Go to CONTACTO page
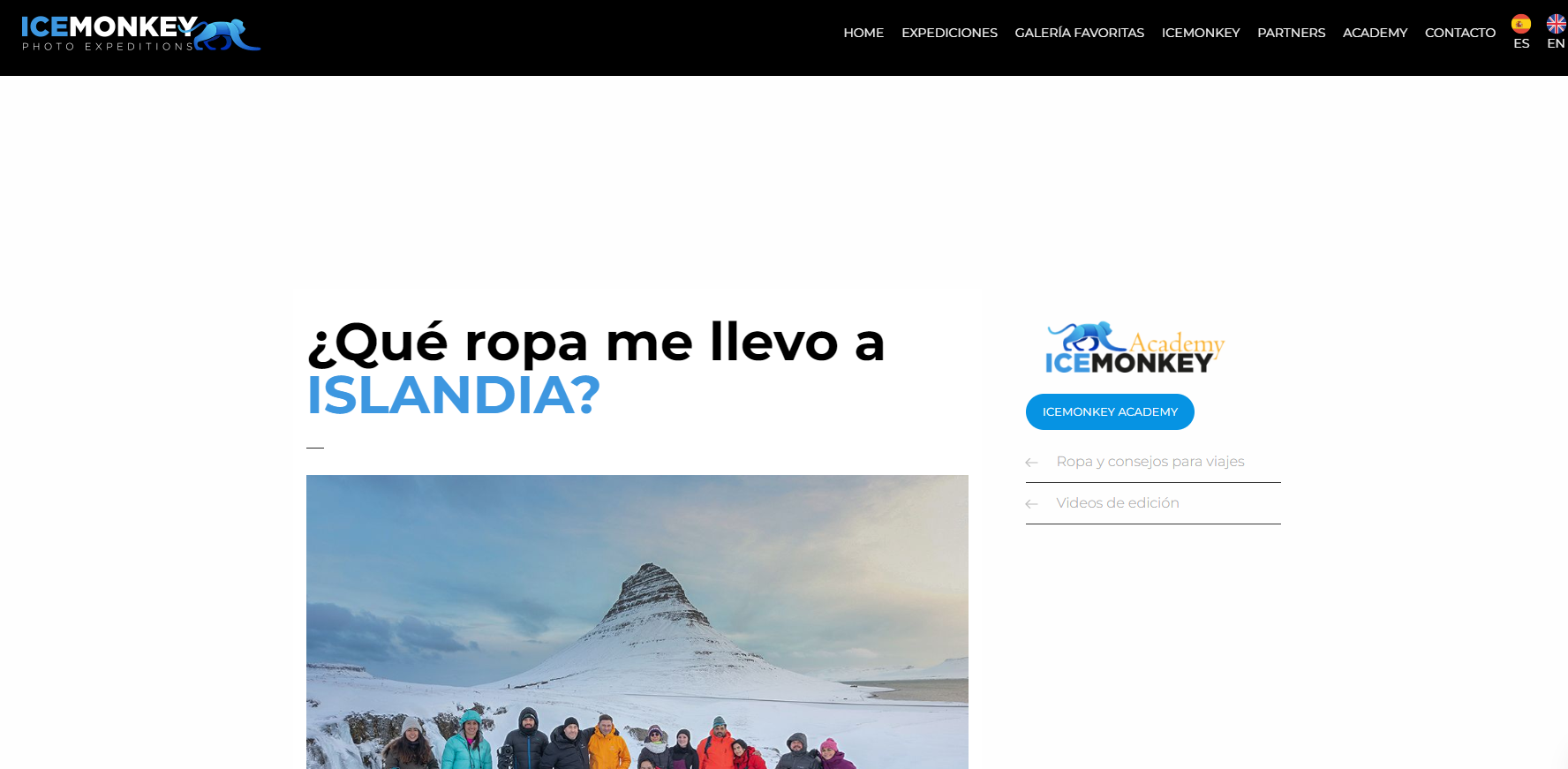This screenshot has width=1568, height=769. pyautogui.click(x=1460, y=33)
